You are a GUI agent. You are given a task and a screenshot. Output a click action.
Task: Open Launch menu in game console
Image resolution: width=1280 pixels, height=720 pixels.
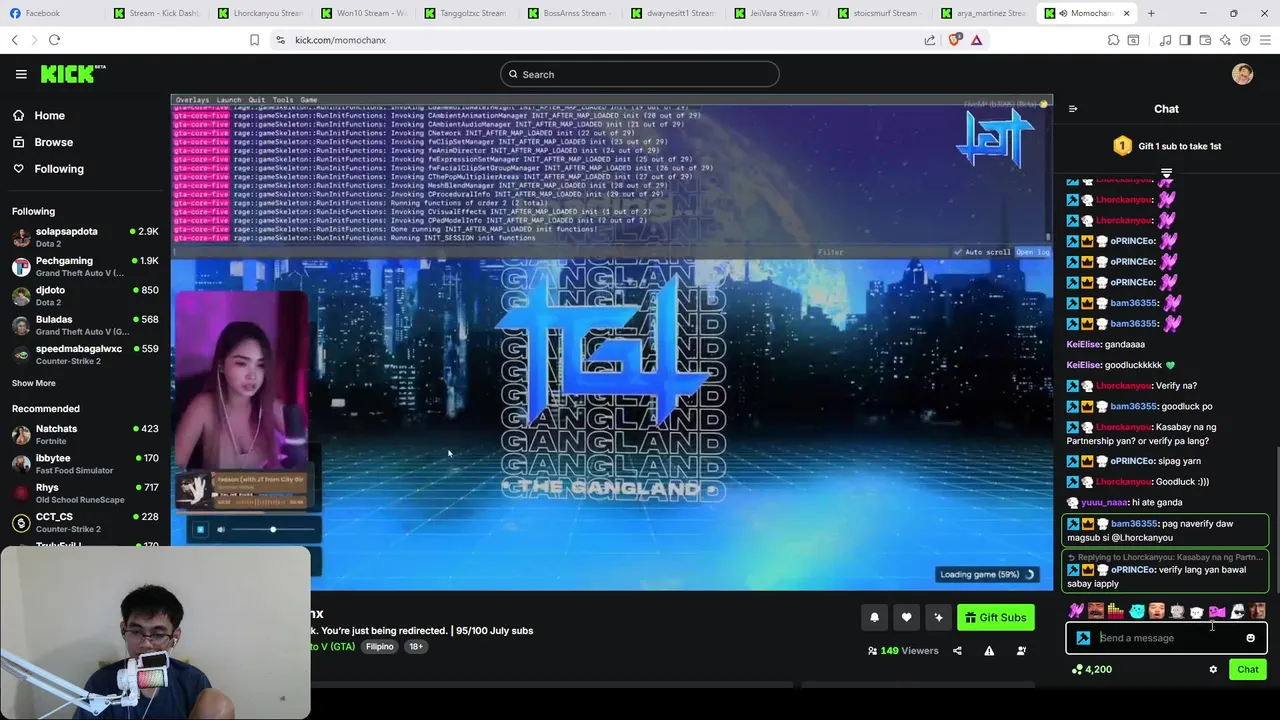(x=229, y=100)
